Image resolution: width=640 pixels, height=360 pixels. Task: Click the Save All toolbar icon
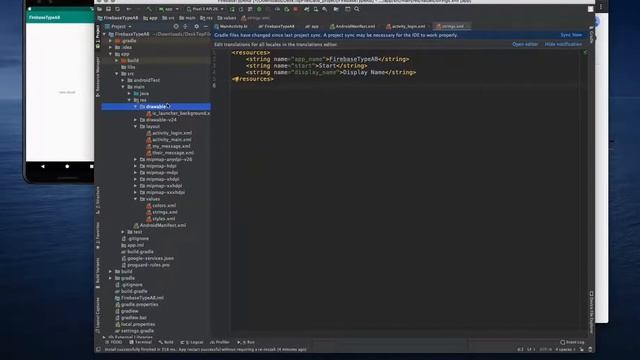109,9
